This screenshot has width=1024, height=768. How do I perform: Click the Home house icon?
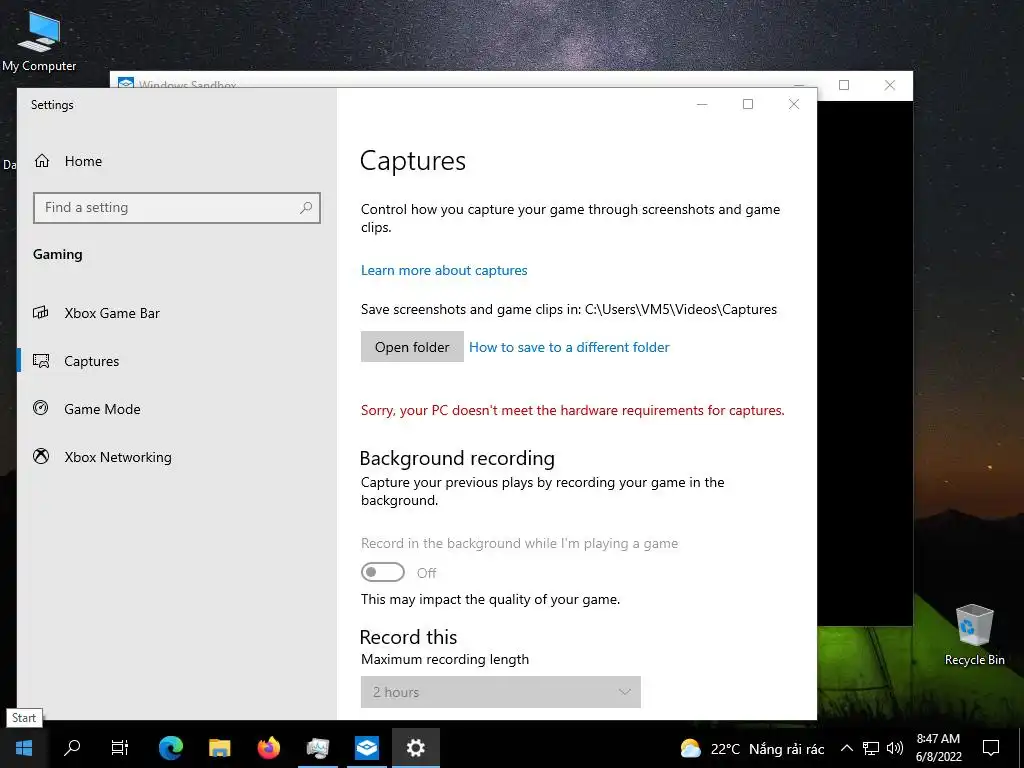click(x=42, y=161)
